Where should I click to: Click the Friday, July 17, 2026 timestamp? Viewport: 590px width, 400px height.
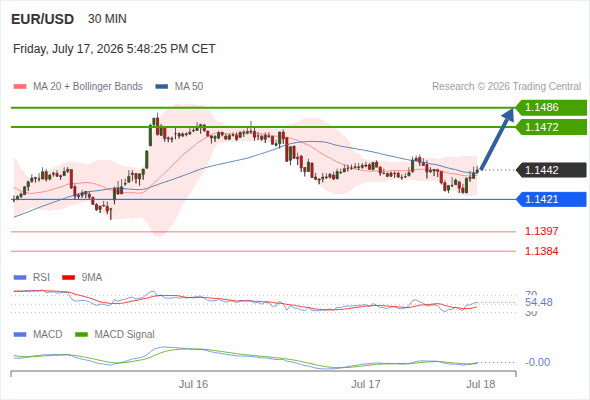click(x=114, y=49)
